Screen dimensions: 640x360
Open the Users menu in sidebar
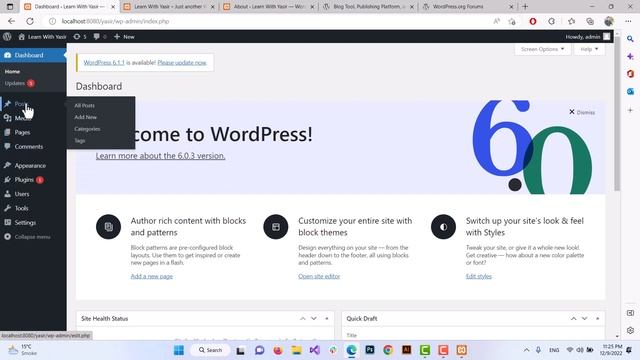pyautogui.click(x=22, y=194)
